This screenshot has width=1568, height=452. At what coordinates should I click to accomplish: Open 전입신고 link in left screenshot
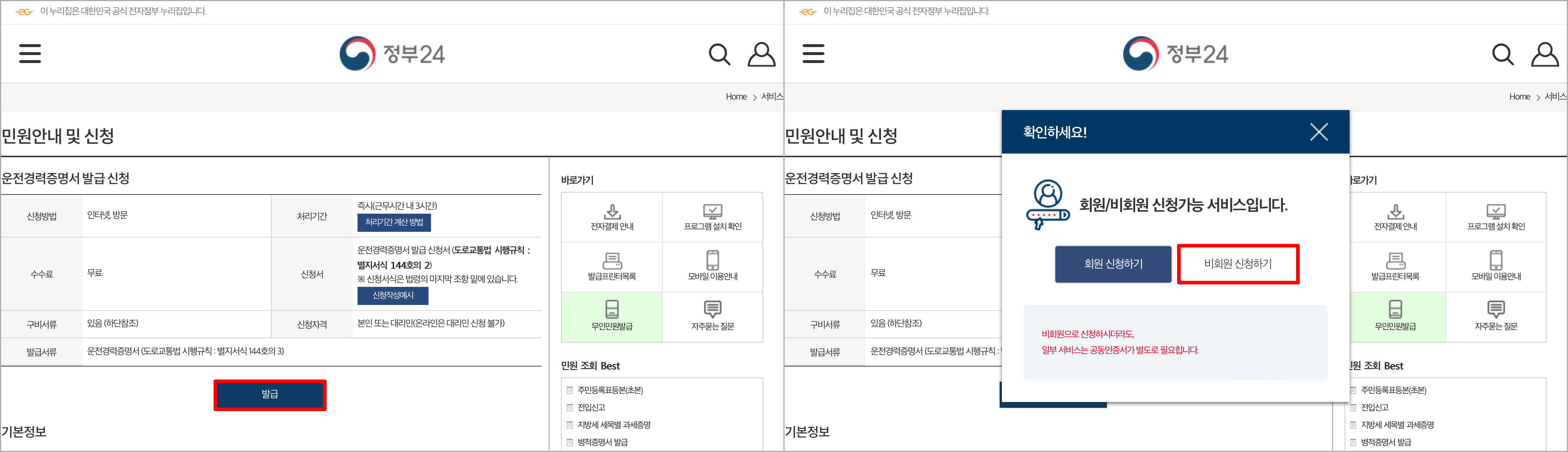click(x=591, y=407)
